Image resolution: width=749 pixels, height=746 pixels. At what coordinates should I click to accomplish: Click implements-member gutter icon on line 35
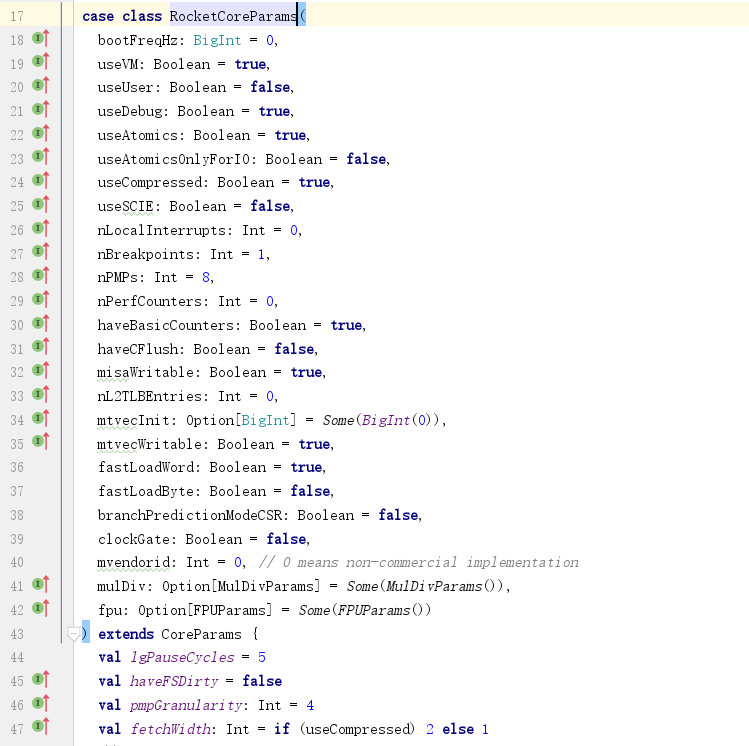coord(41,441)
